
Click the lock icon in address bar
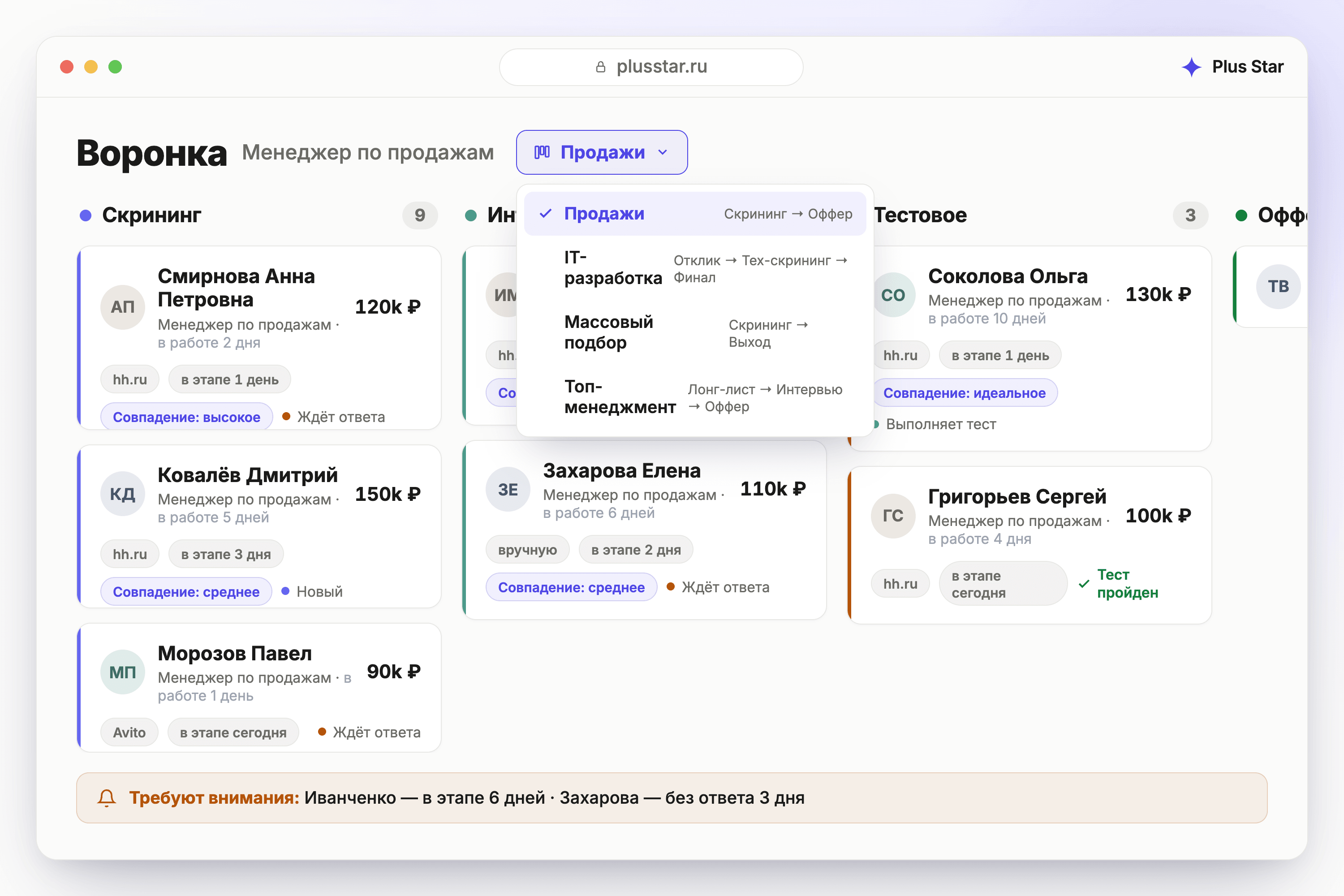[601, 67]
